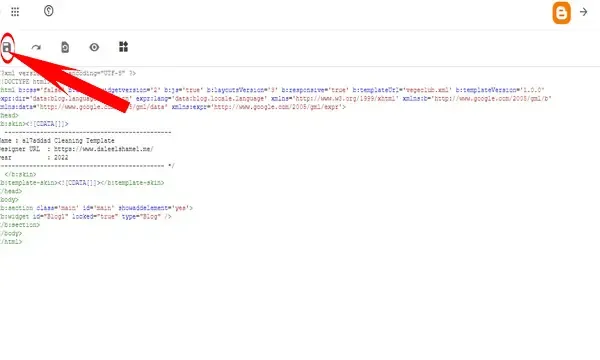This screenshot has width=600, height=360.
Task: Click the b:skin CDATA opening line
Action: point(34,124)
